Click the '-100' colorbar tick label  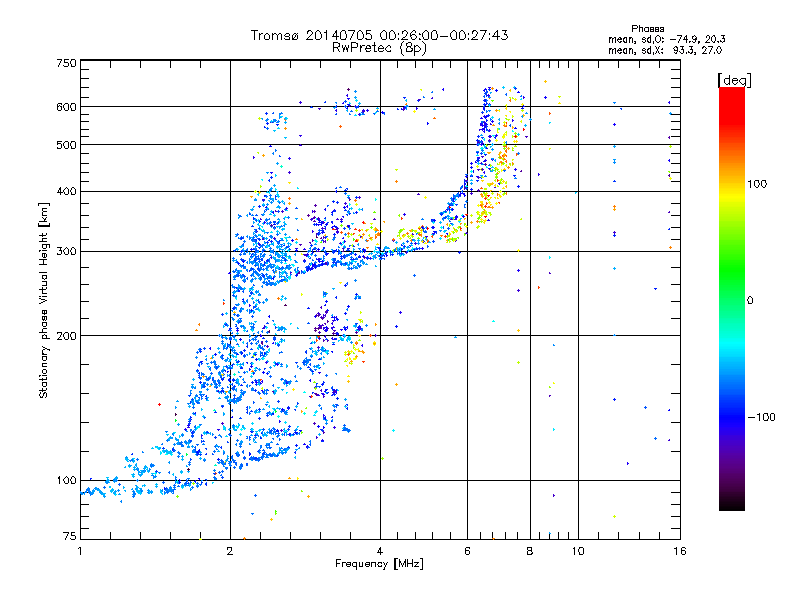coord(762,417)
